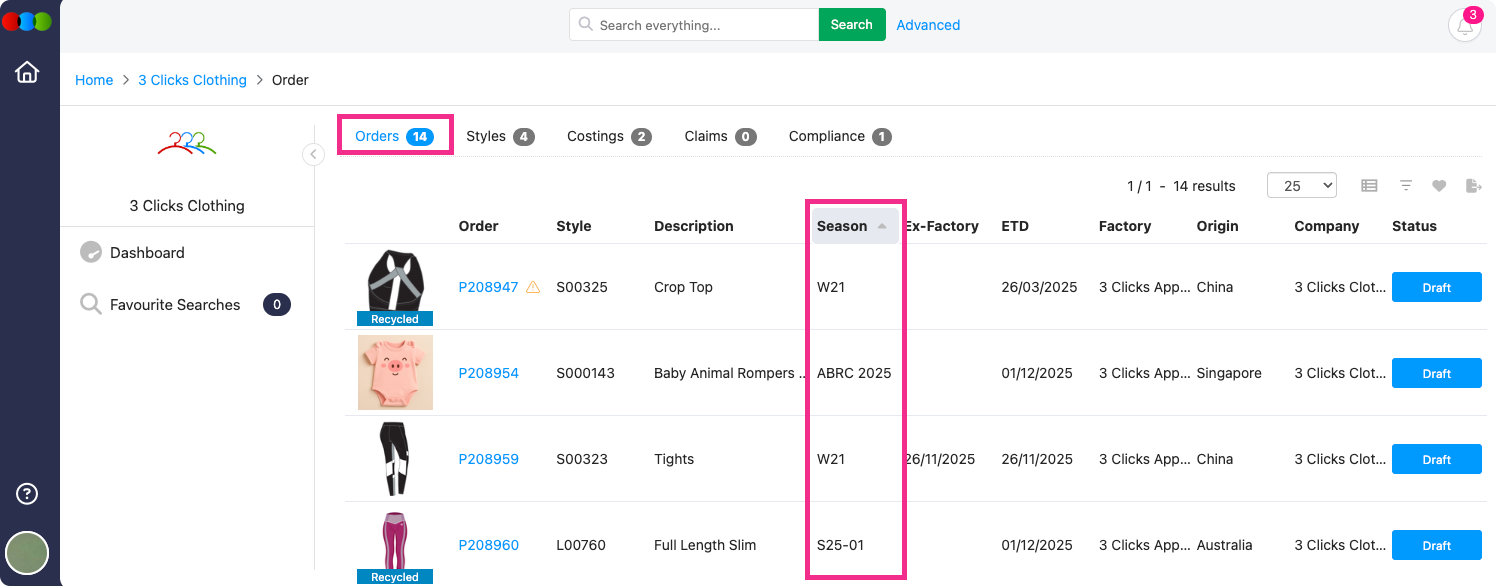This screenshot has height=586, width=1496.
Task: Open order P208954 link
Action: tap(488, 373)
